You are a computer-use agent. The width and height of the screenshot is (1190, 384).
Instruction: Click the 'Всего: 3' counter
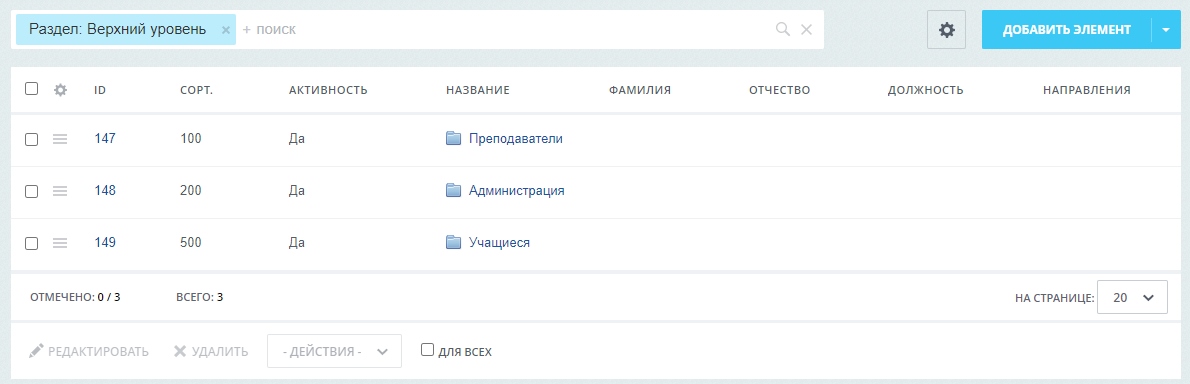[x=200, y=297]
